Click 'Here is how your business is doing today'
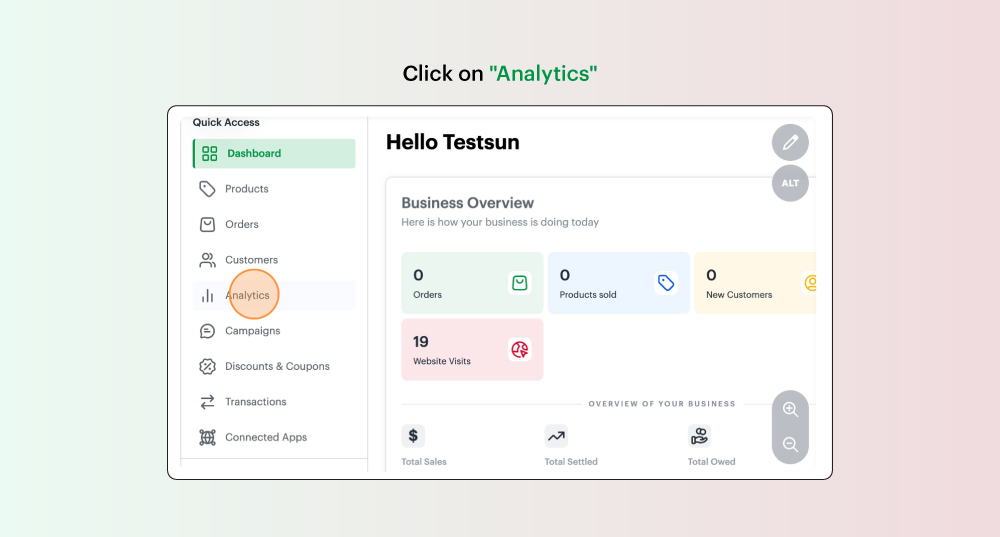 [x=500, y=222]
